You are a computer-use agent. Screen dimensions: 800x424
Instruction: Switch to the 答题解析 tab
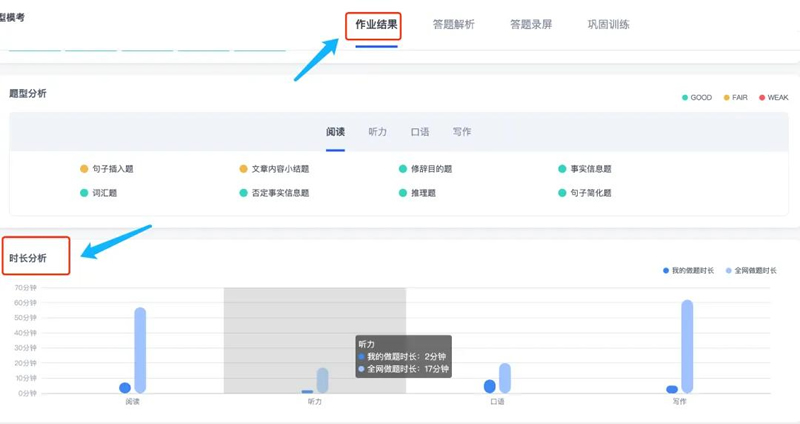point(454,24)
